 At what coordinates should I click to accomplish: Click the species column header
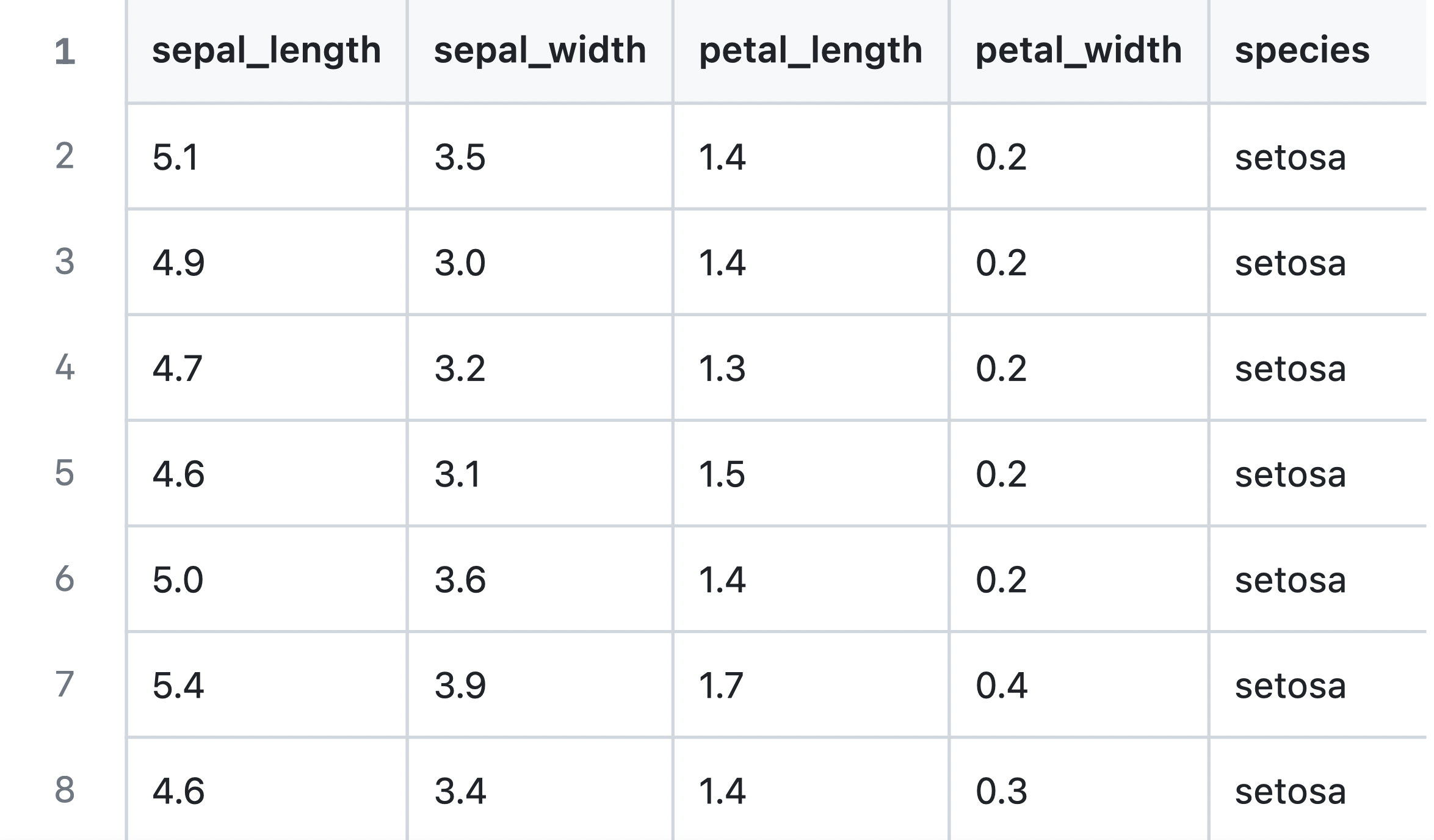click(x=1319, y=51)
